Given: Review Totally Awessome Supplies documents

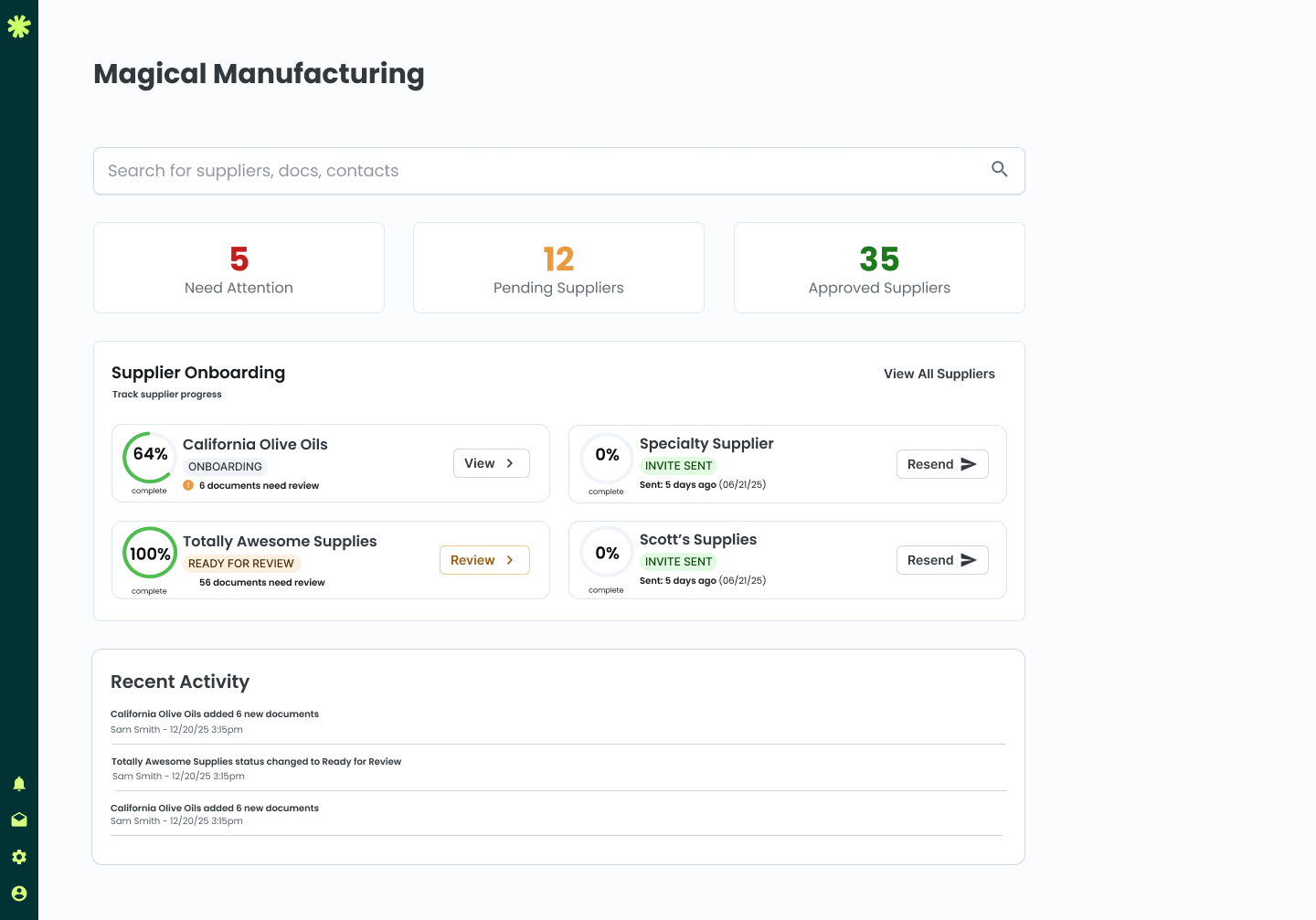Looking at the screenshot, I should point(484,560).
